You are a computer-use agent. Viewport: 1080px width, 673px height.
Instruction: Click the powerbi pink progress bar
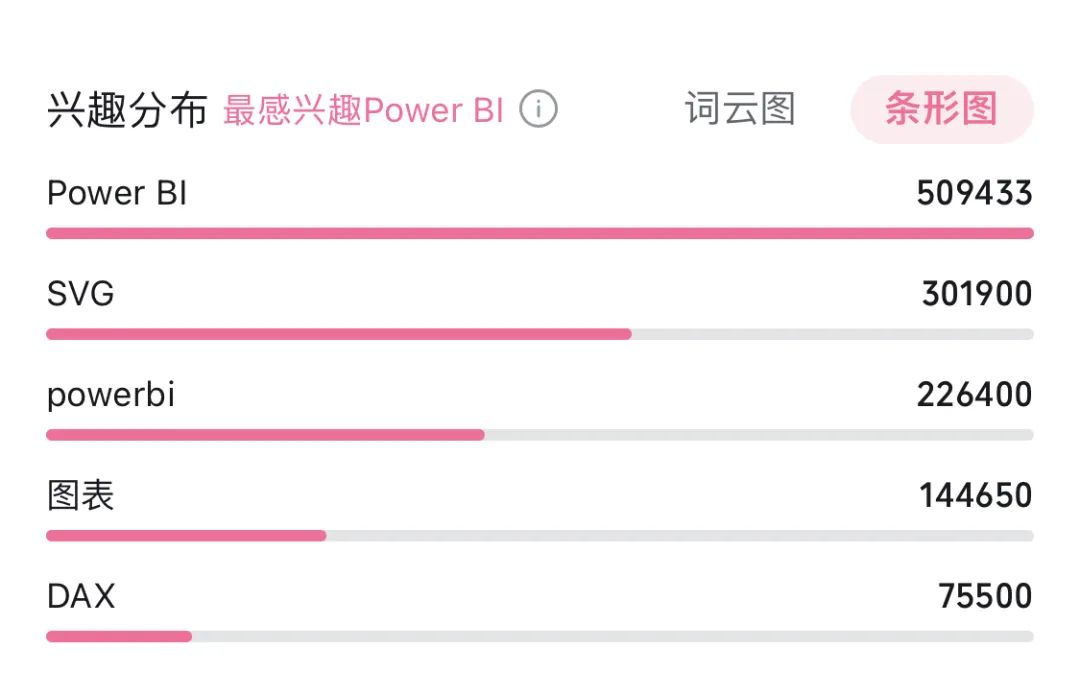(x=265, y=435)
